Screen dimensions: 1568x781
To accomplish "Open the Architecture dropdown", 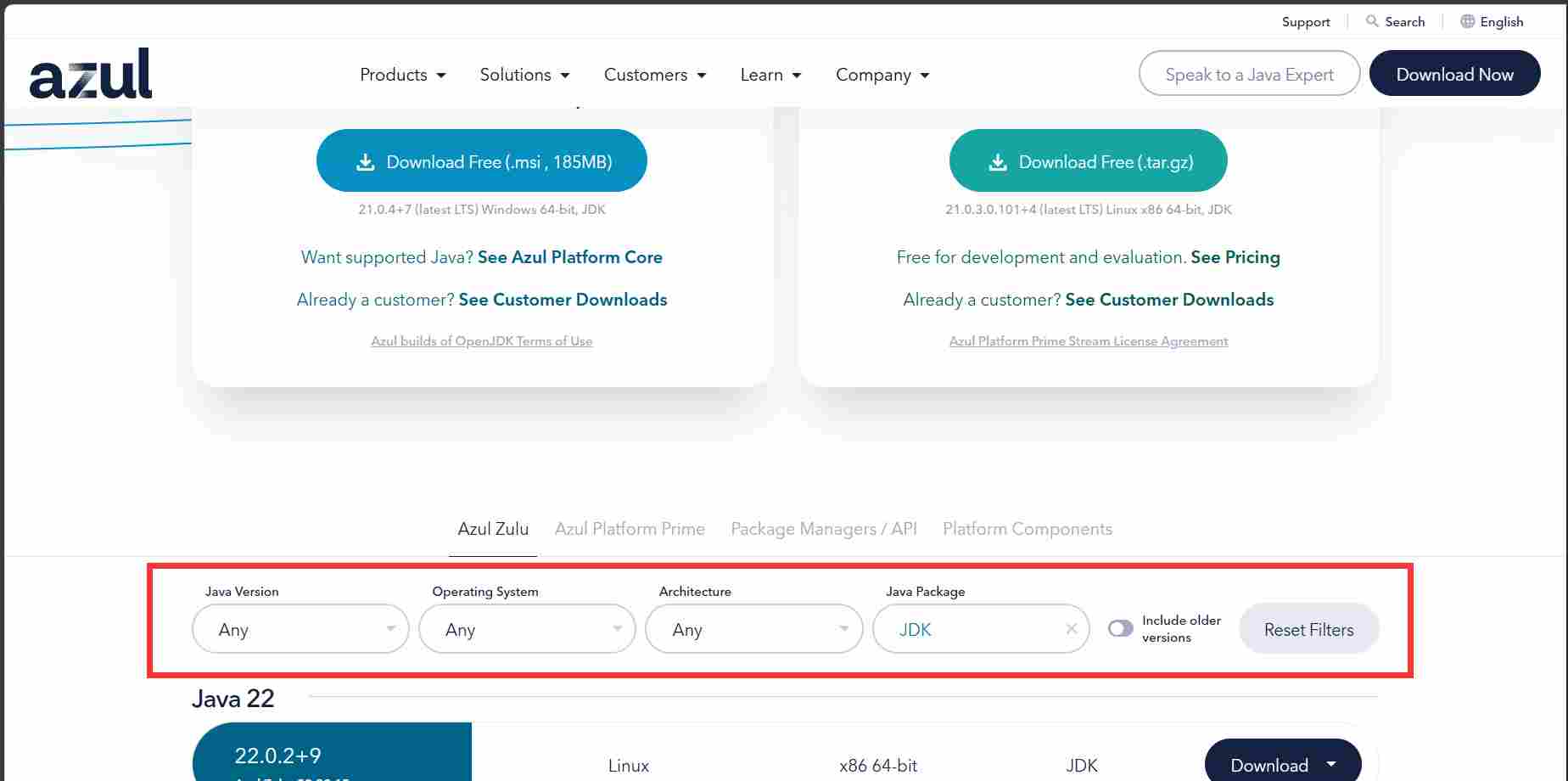I will coord(753,629).
